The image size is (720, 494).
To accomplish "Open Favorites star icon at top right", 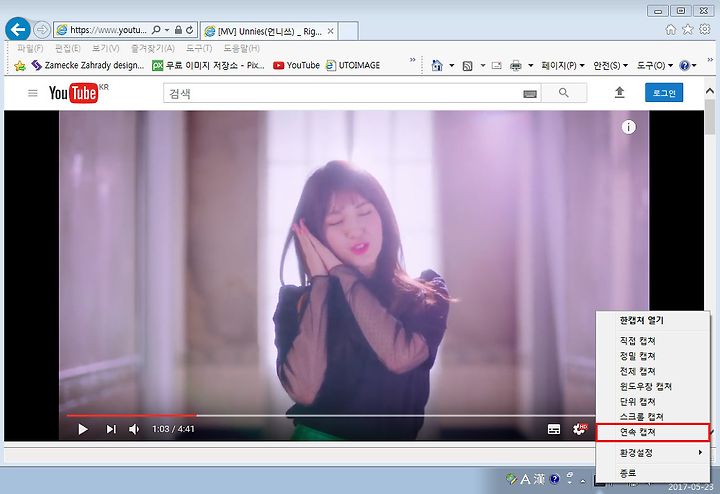I will click(x=688, y=29).
